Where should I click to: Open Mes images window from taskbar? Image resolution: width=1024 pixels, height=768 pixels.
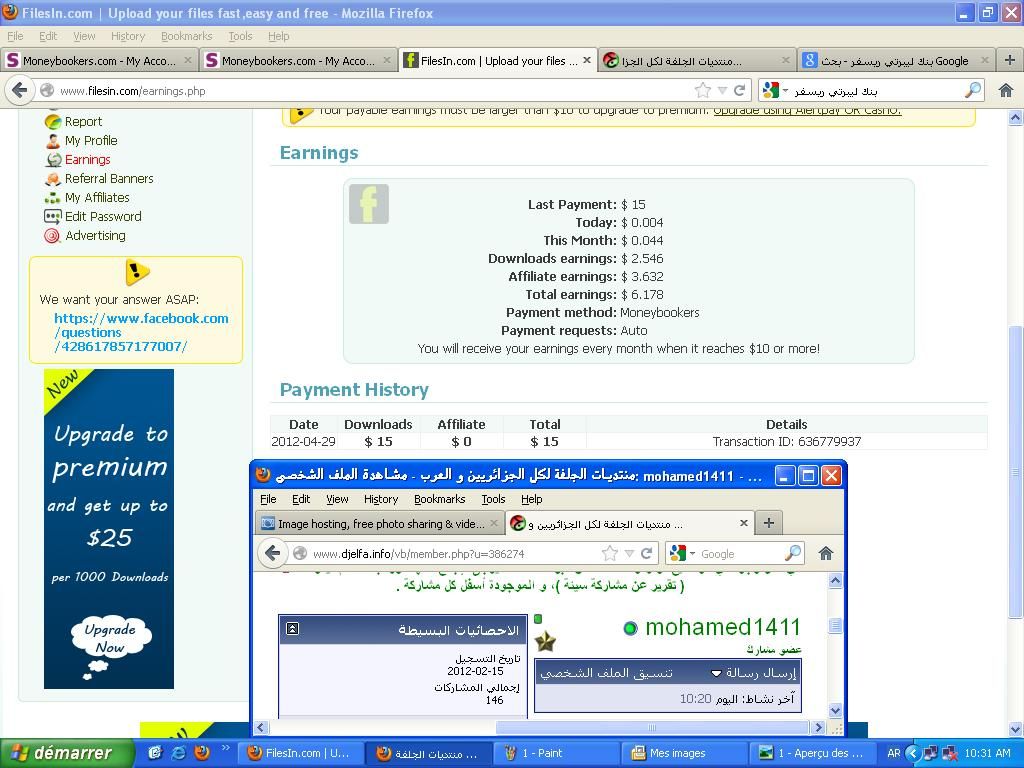click(682, 753)
